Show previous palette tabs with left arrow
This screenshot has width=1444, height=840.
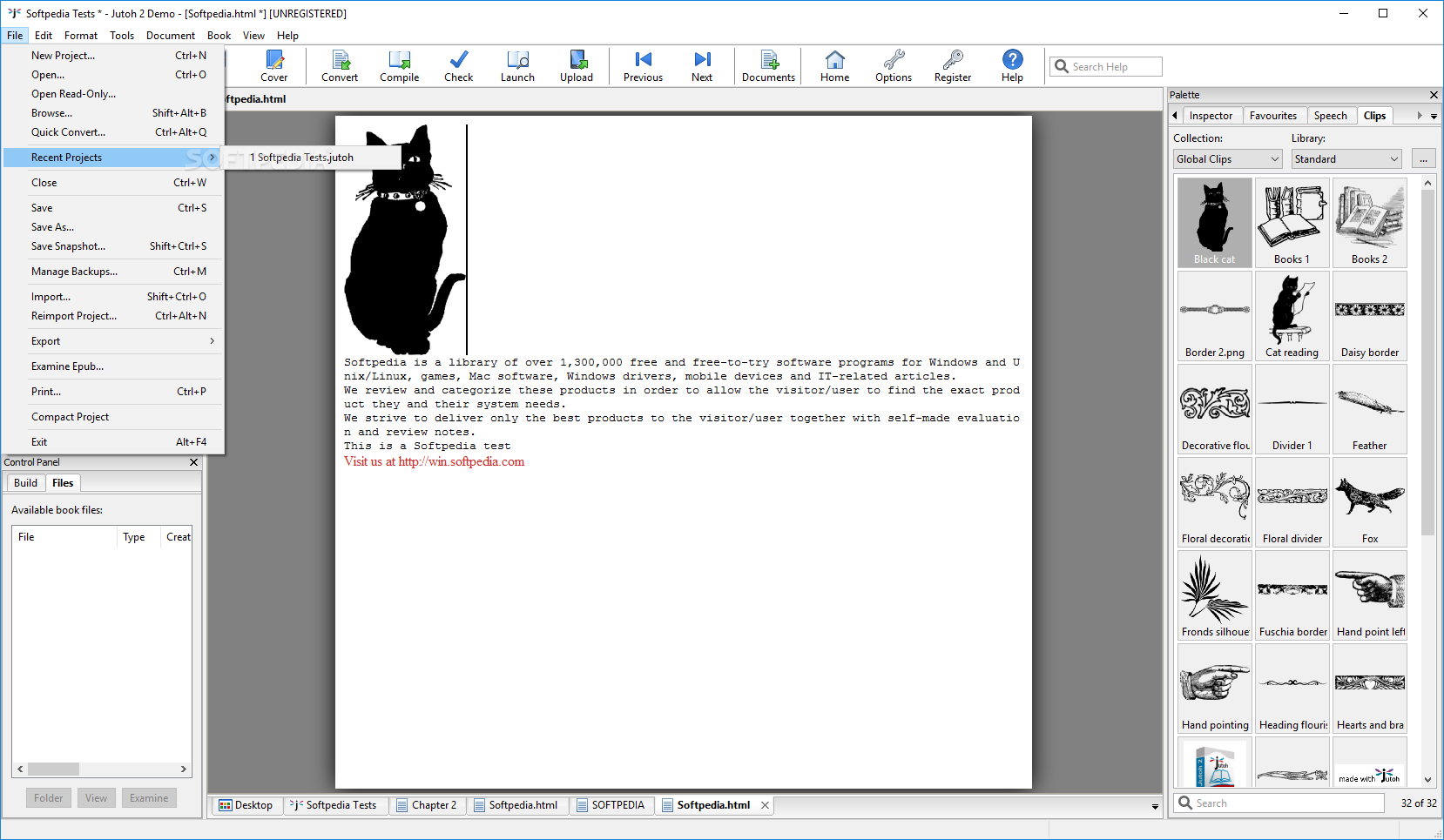pyautogui.click(x=1176, y=116)
